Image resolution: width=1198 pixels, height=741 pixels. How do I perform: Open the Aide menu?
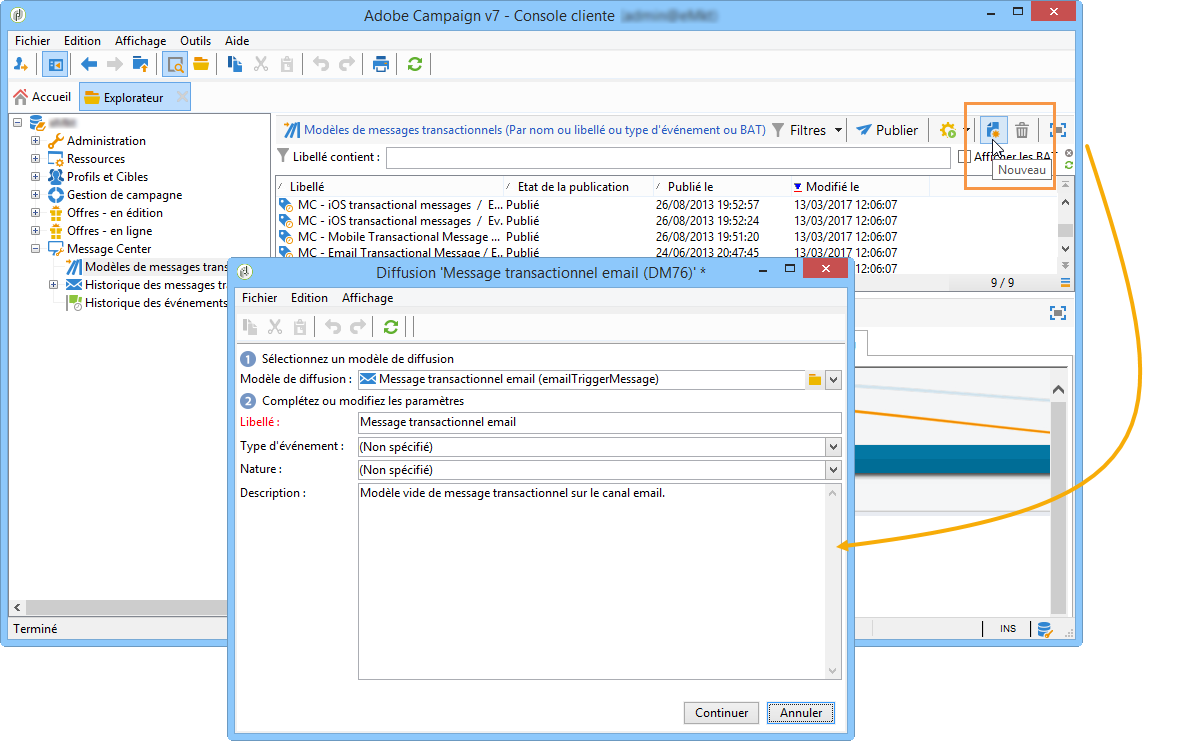(237, 40)
